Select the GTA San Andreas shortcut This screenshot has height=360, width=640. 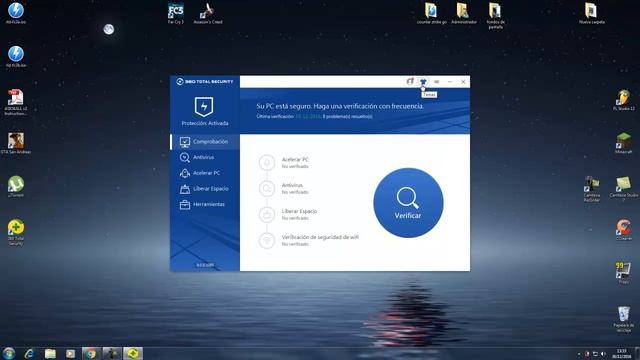tap(16, 143)
